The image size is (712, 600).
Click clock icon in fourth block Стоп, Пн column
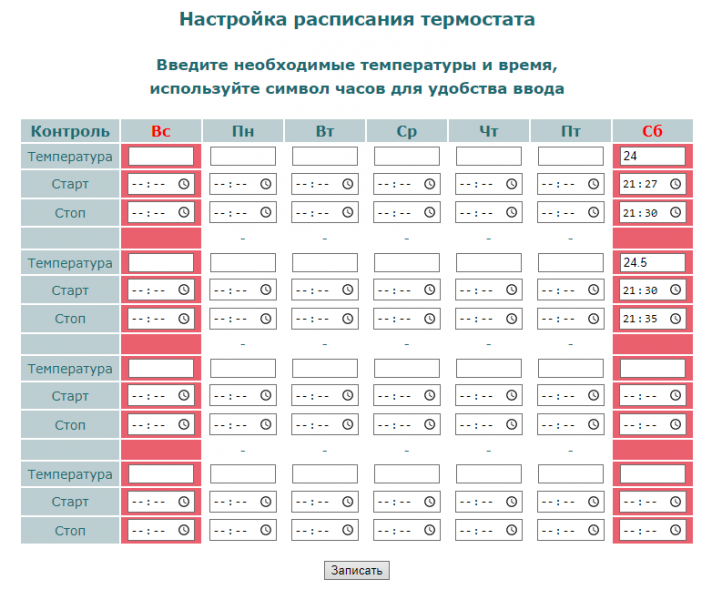(x=266, y=530)
